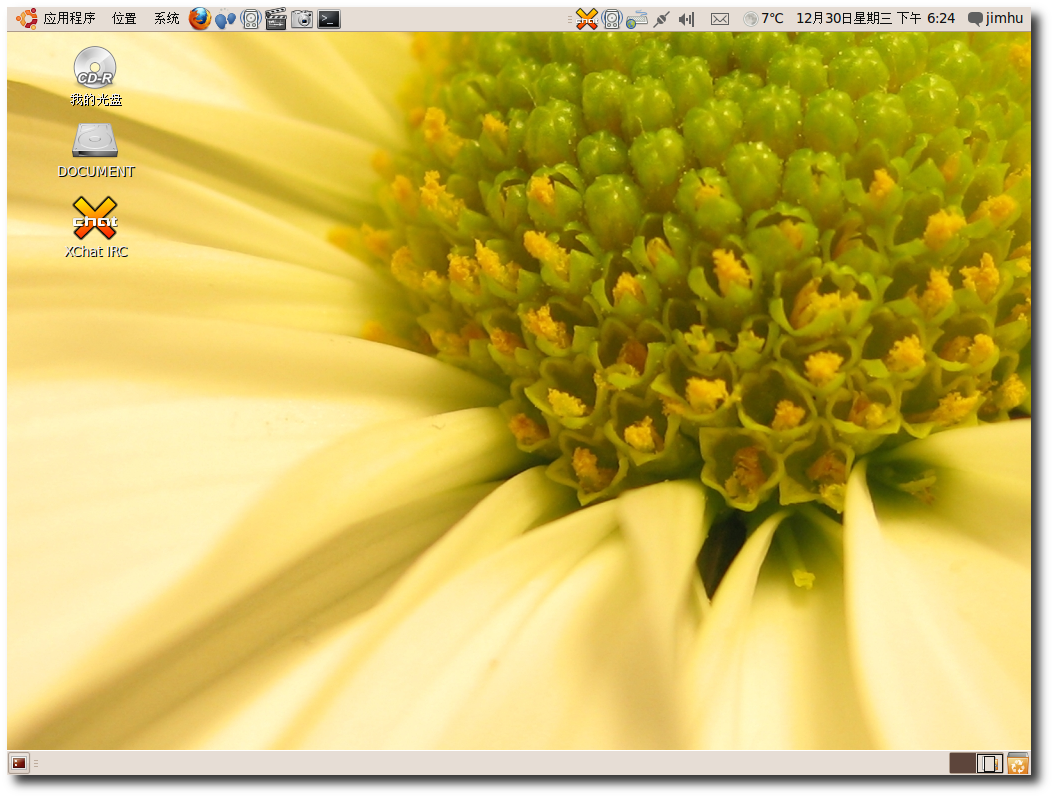Open the 系统 system menu
The height and width of the screenshot is (798, 1054).
[x=167, y=18]
